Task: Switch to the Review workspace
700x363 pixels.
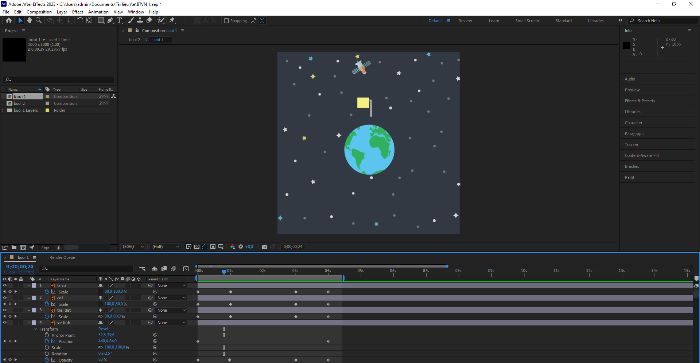Action: [x=465, y=21]
